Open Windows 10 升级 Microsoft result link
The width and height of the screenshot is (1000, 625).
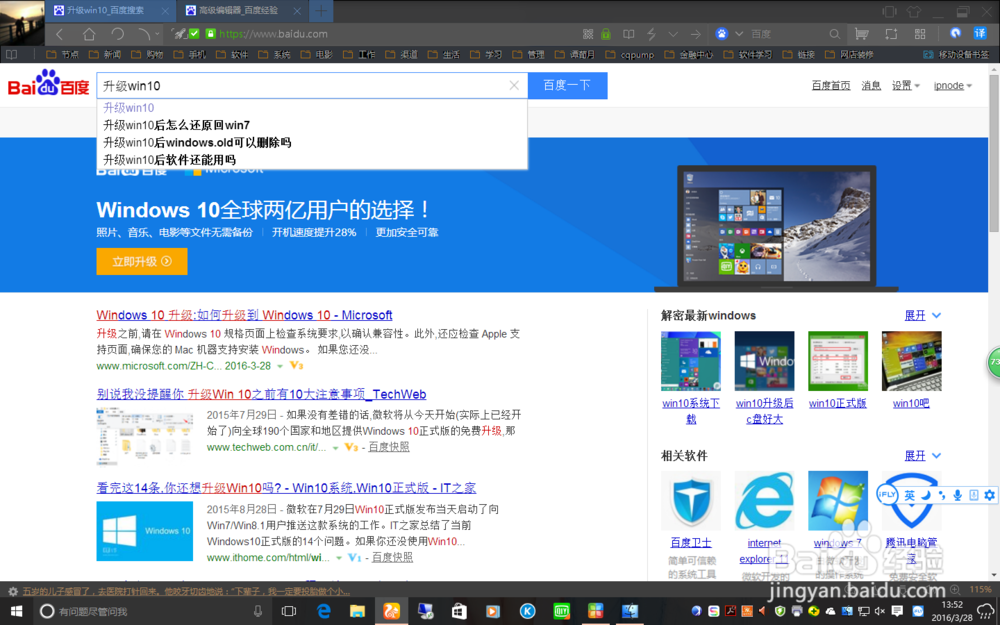tap(244, 315)
